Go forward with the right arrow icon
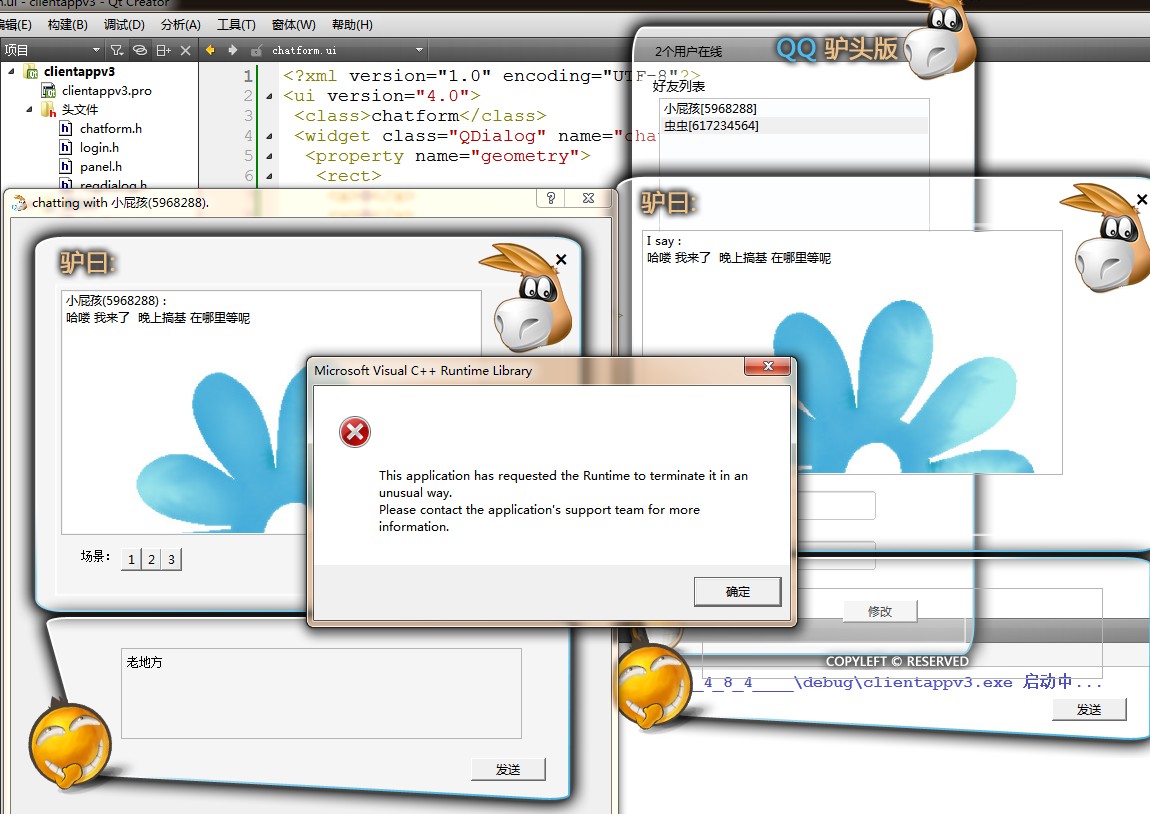 pyautogui.click(x=232, y=50)
